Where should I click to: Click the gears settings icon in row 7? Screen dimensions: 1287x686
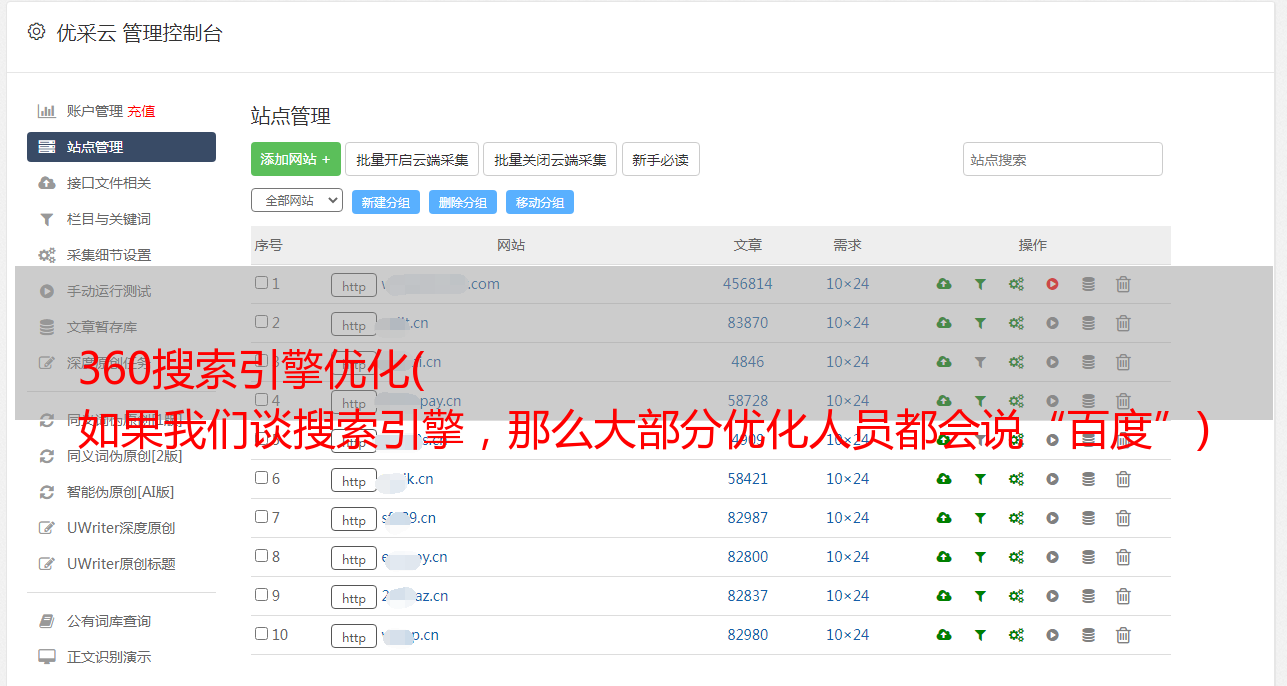(x=1016, y=518)
